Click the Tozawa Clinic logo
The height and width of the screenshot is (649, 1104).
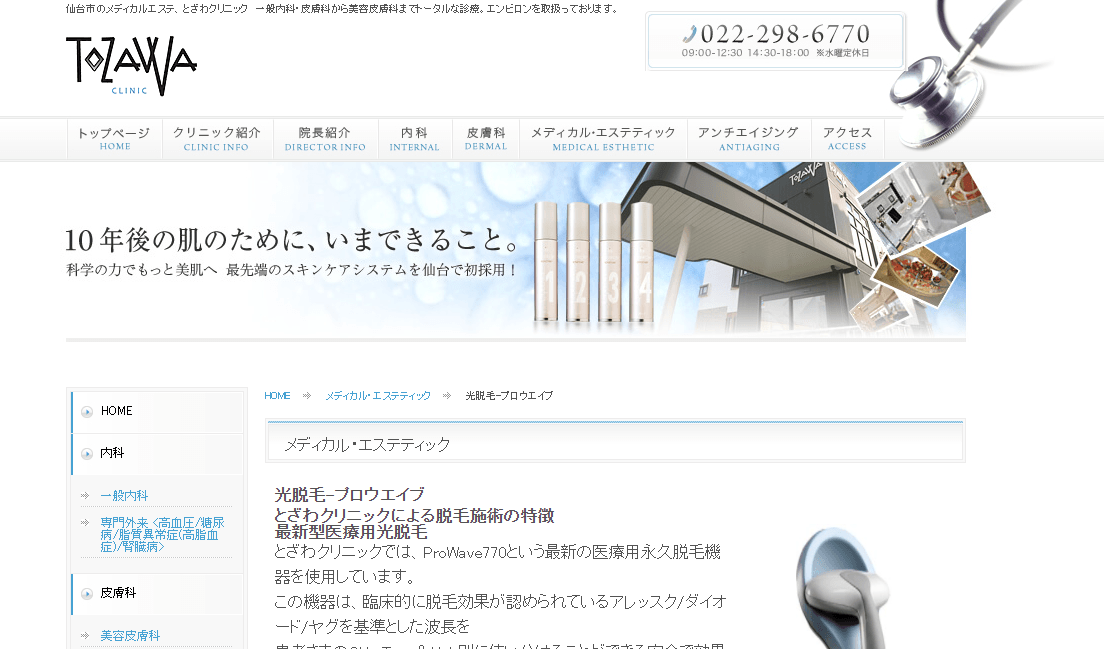[131, 65]
